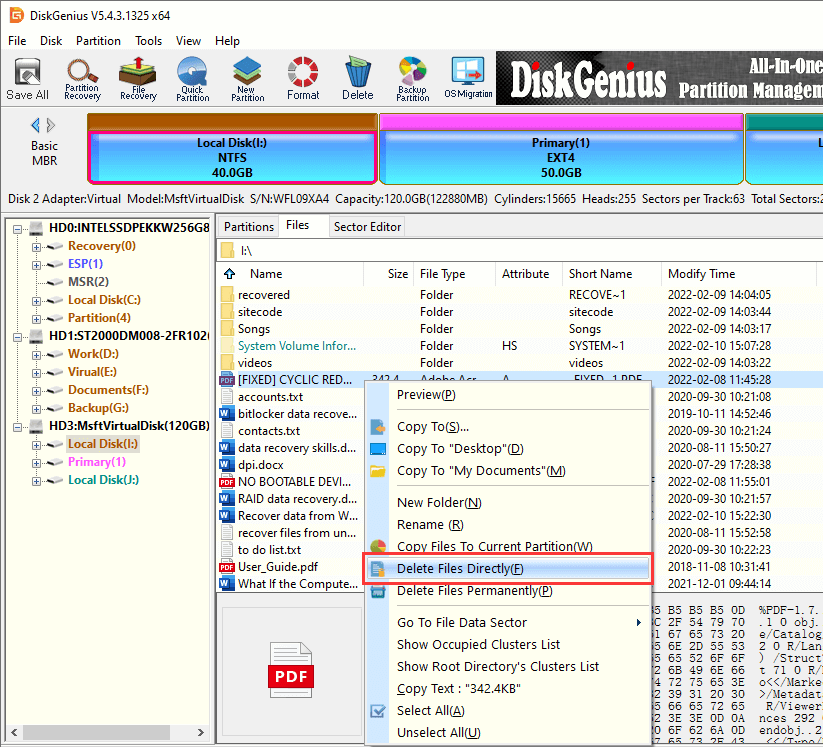Create a partition with New Partition
Screen dimensions: 823x747
pos(247,79)
